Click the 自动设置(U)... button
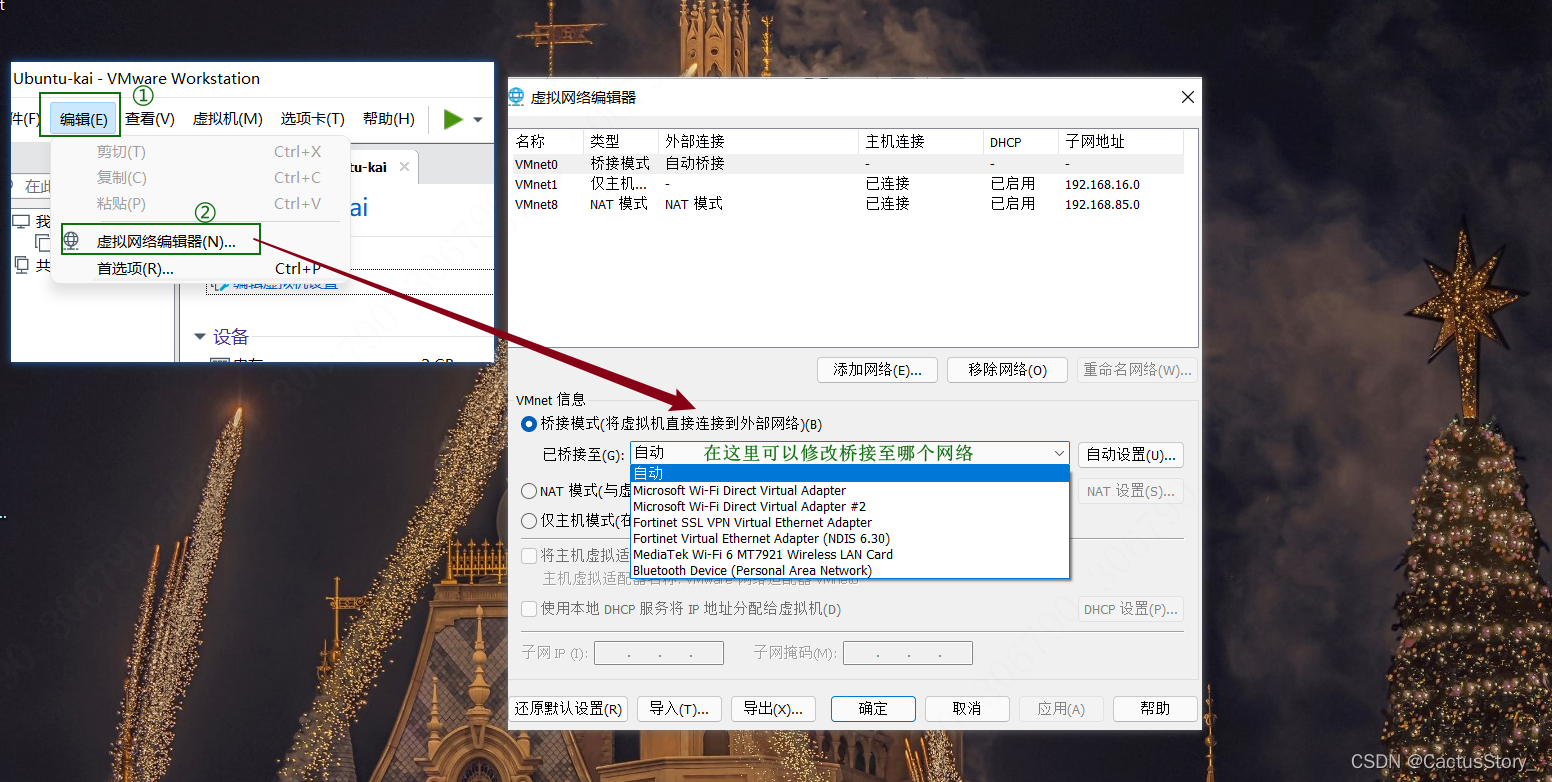This screenshot has width=1552, height=782. (x=1131, y=455)
